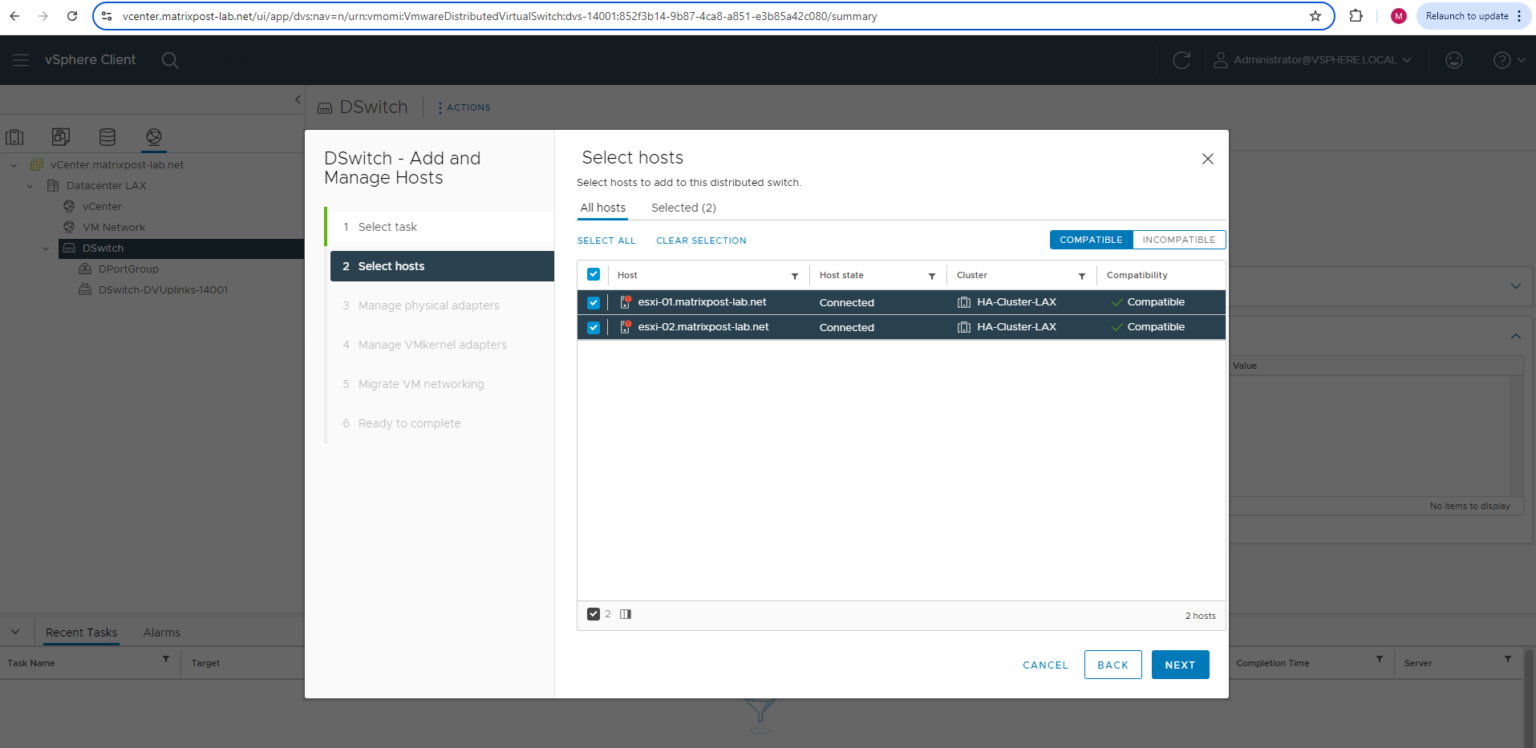Screen dimensions: 1536x748
Task: Switch to the Storage inventory icon
Action: (x=107, y=136)
